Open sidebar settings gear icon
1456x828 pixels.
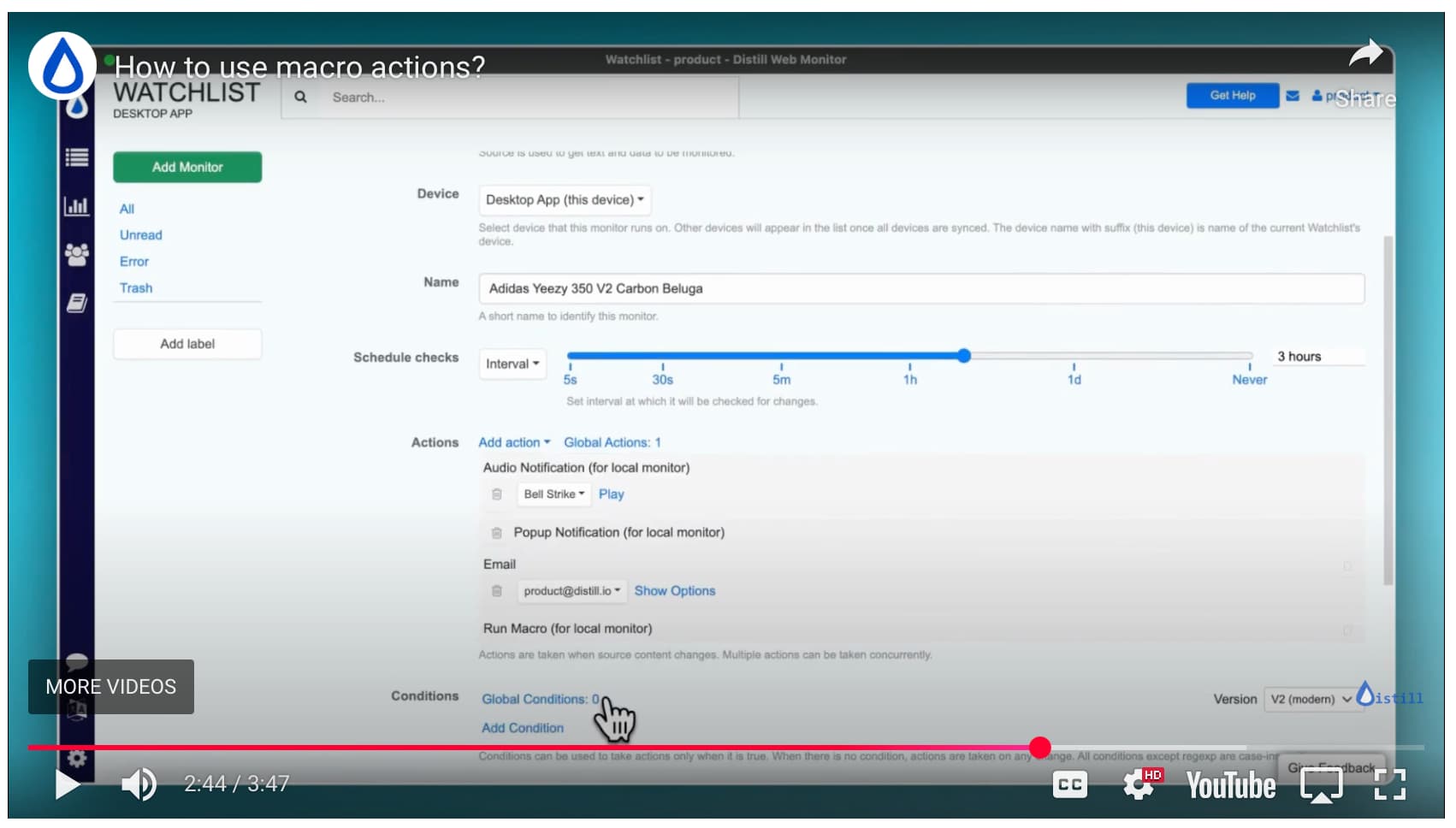pyautogui.click(x=77, y=758)
